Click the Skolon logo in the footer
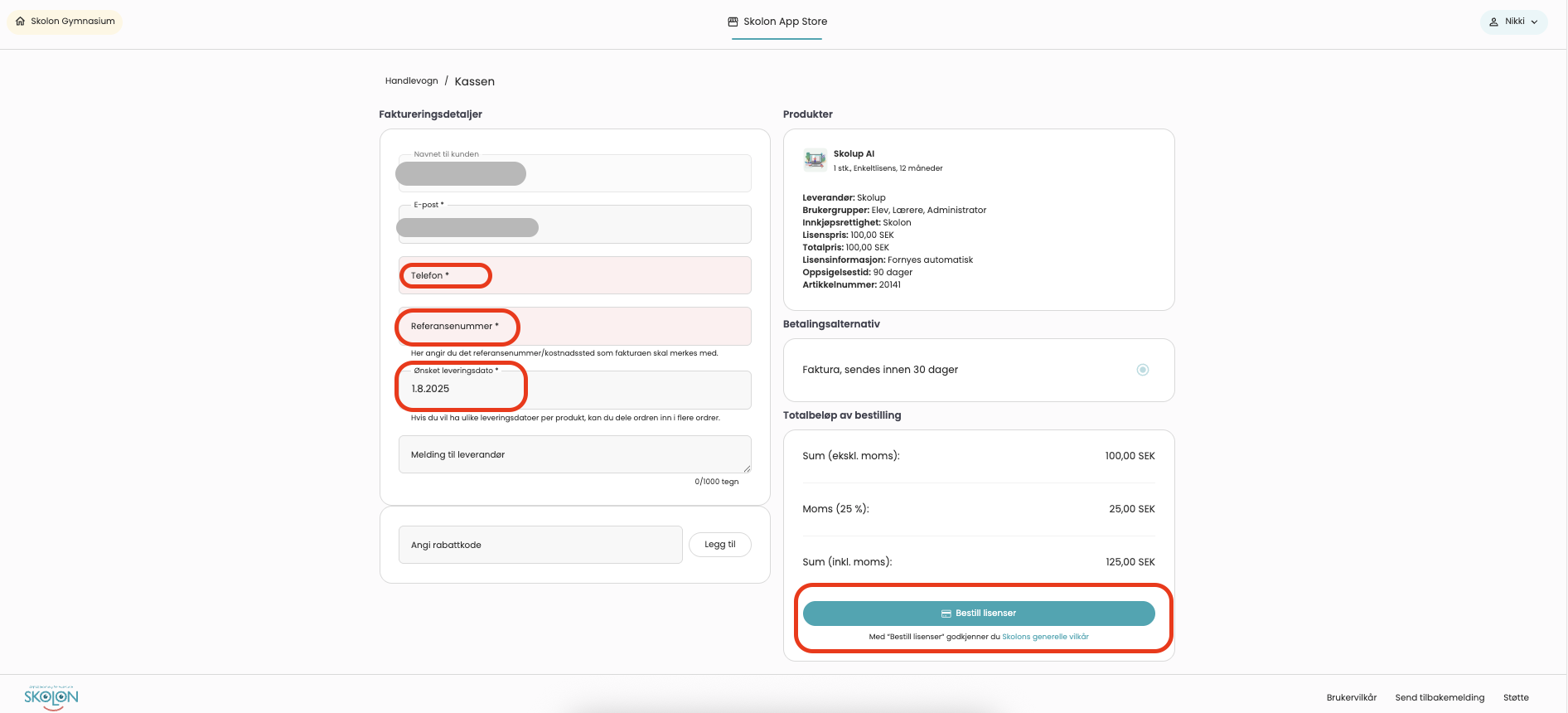The height and width of the screenshot is (713, 1568). pos(51,697)
